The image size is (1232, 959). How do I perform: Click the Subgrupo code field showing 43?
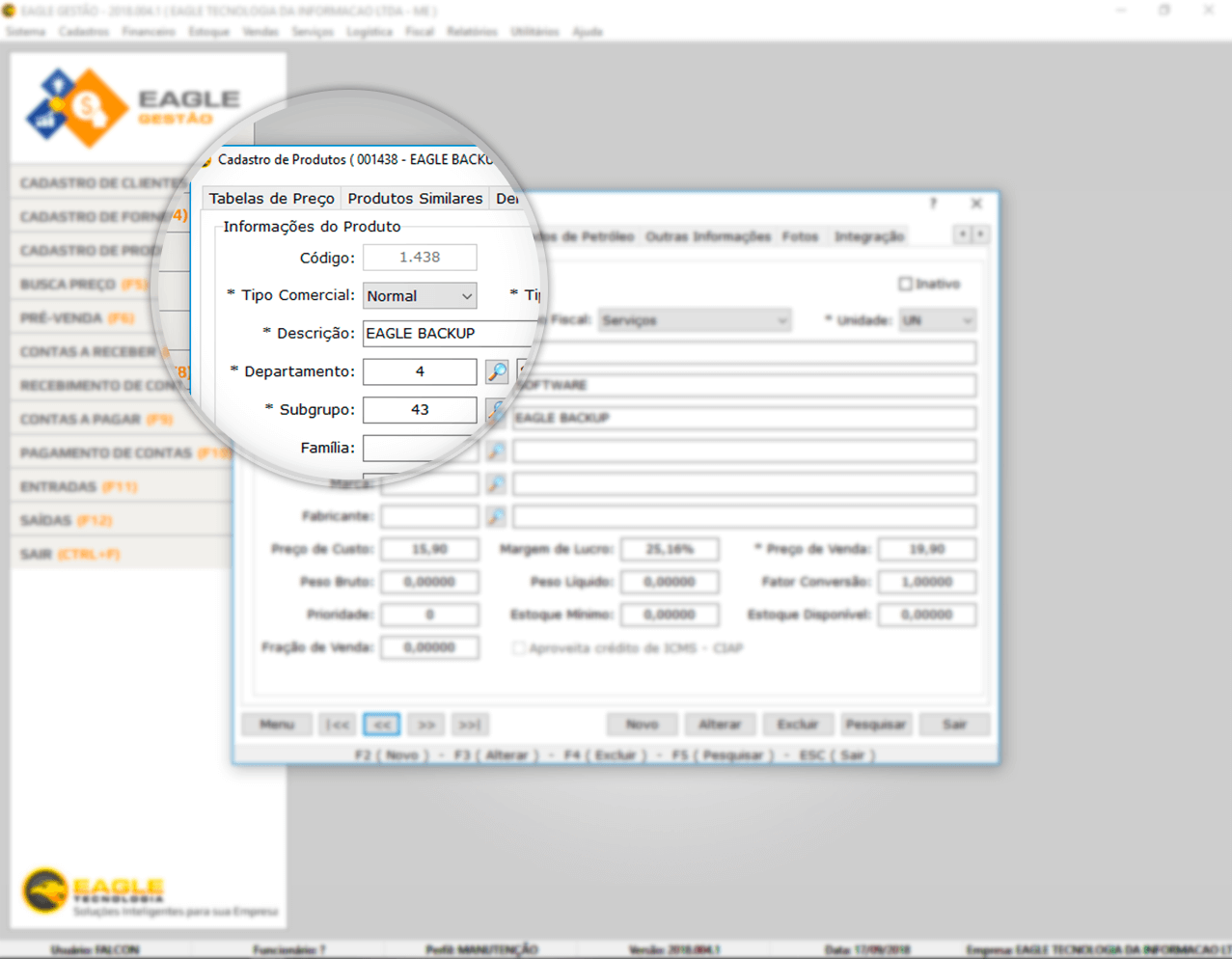420,410
